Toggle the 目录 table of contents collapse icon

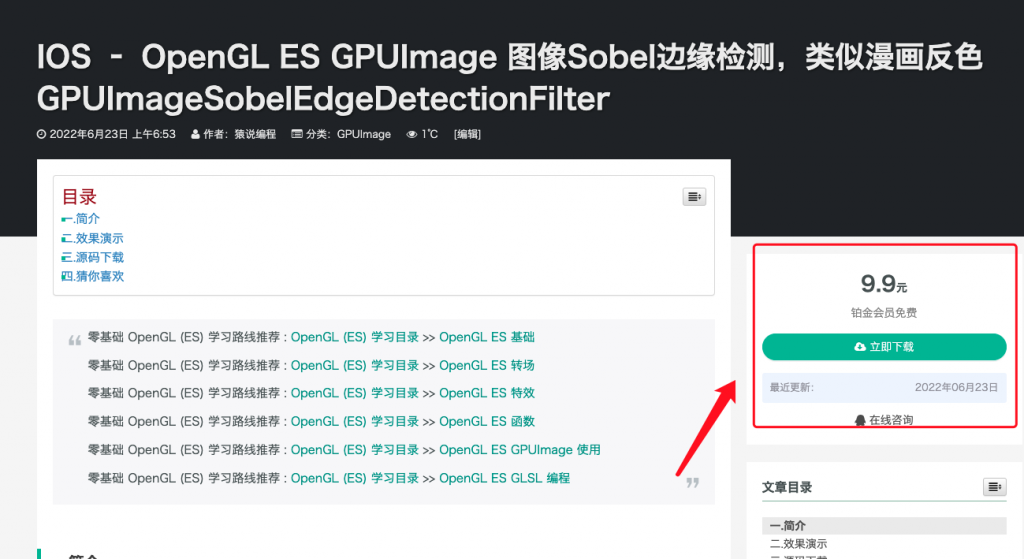click(x=694, y=197)
